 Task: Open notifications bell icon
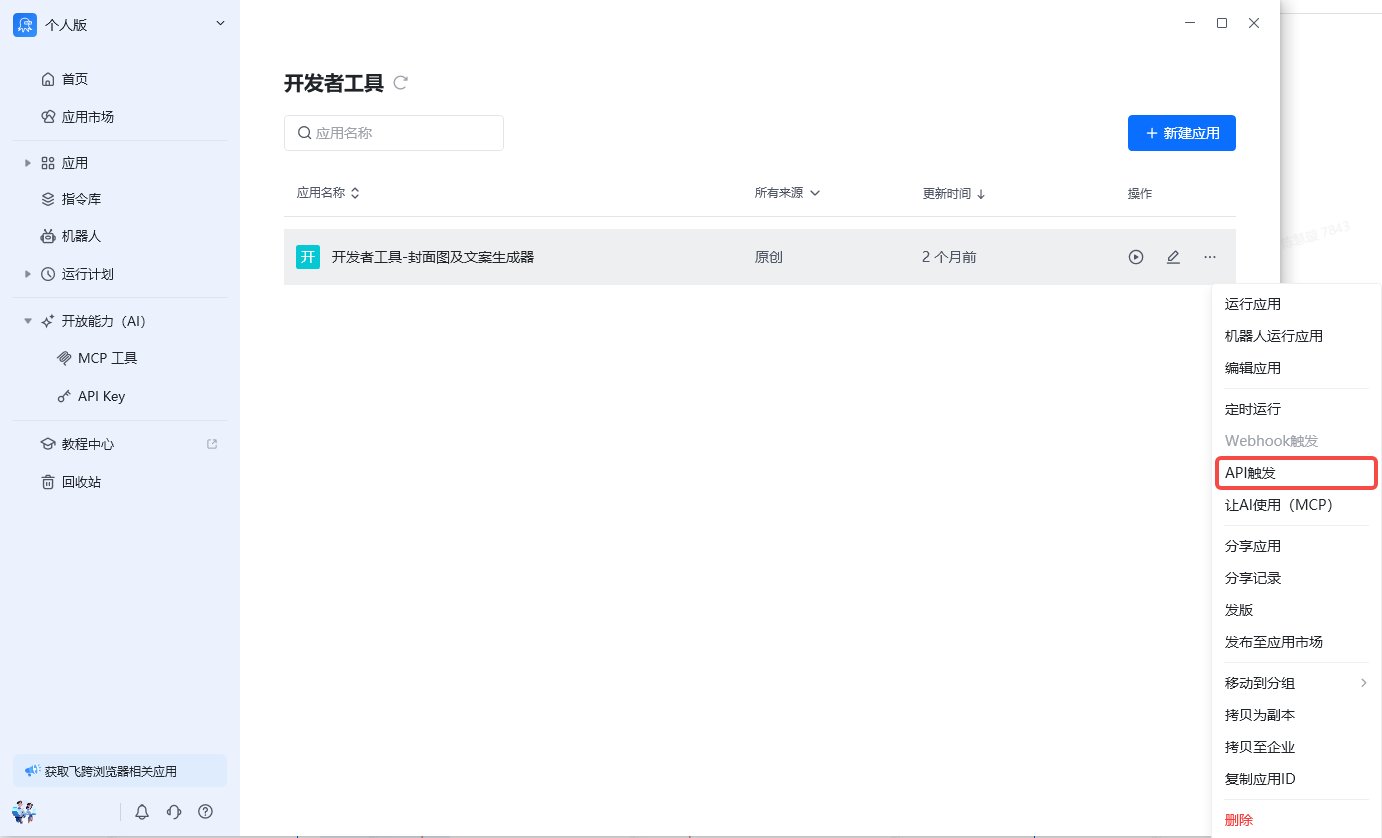[x=142, y=812]
